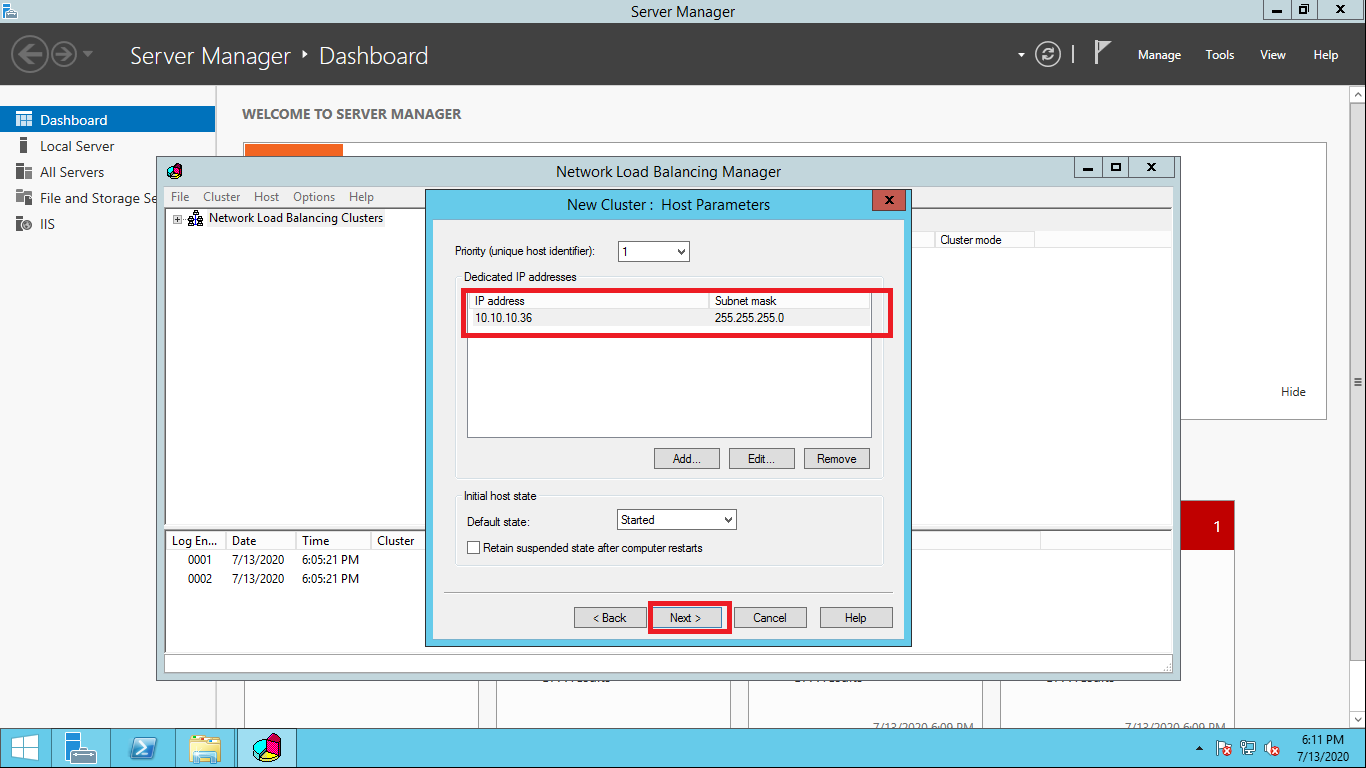Screen dimensions: 1366x768
Task: Open the Default state dropdown
Action: point(677,520)
